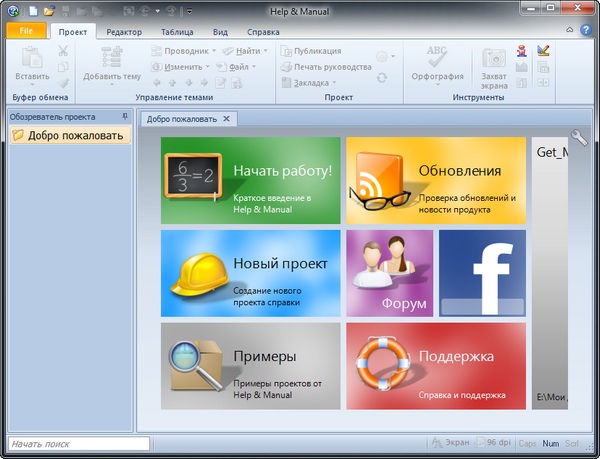Open the Вид ribbon tab
600x459 pixels.
[219, 32]
